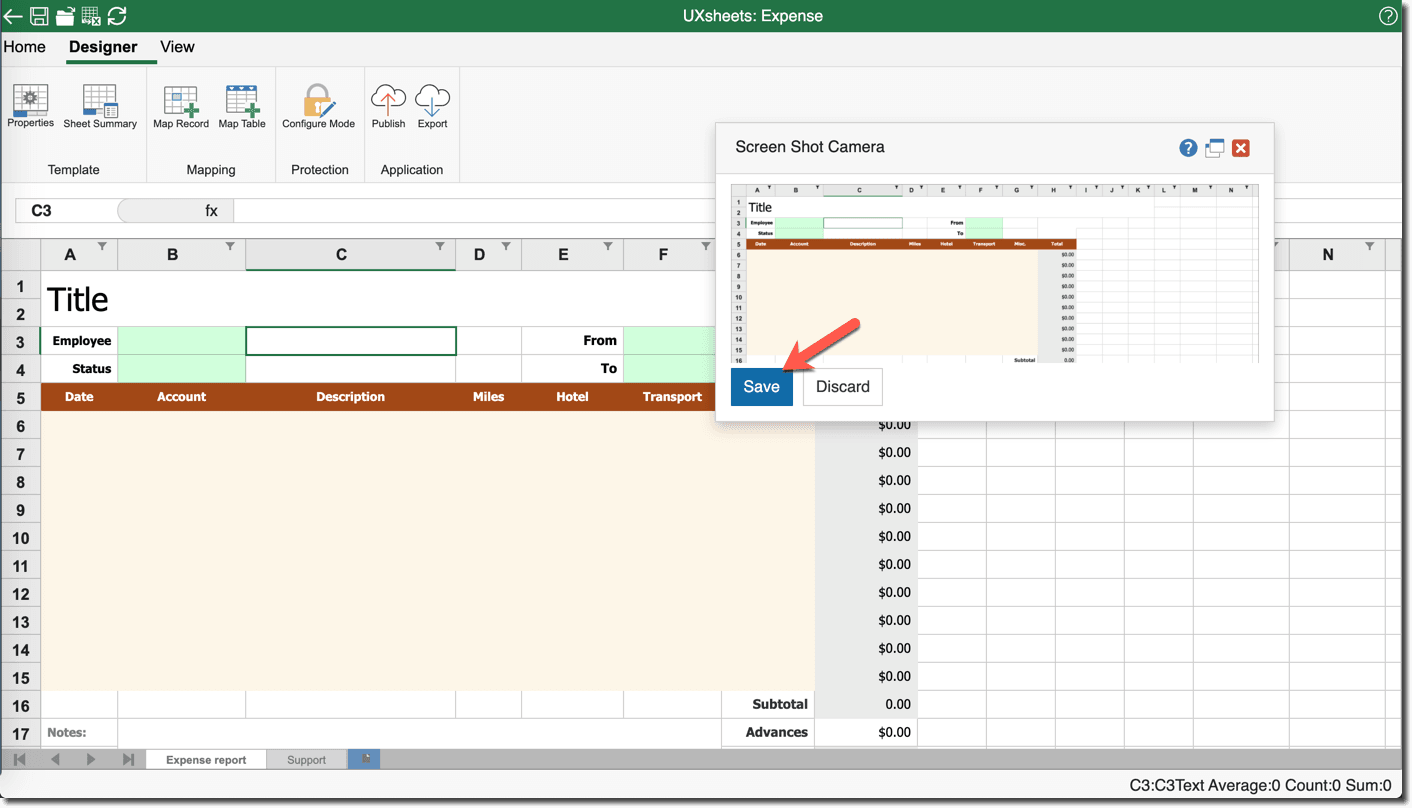Open Screen Shot Camera dialog help
1412x808 pixels.
point(1188,148)
